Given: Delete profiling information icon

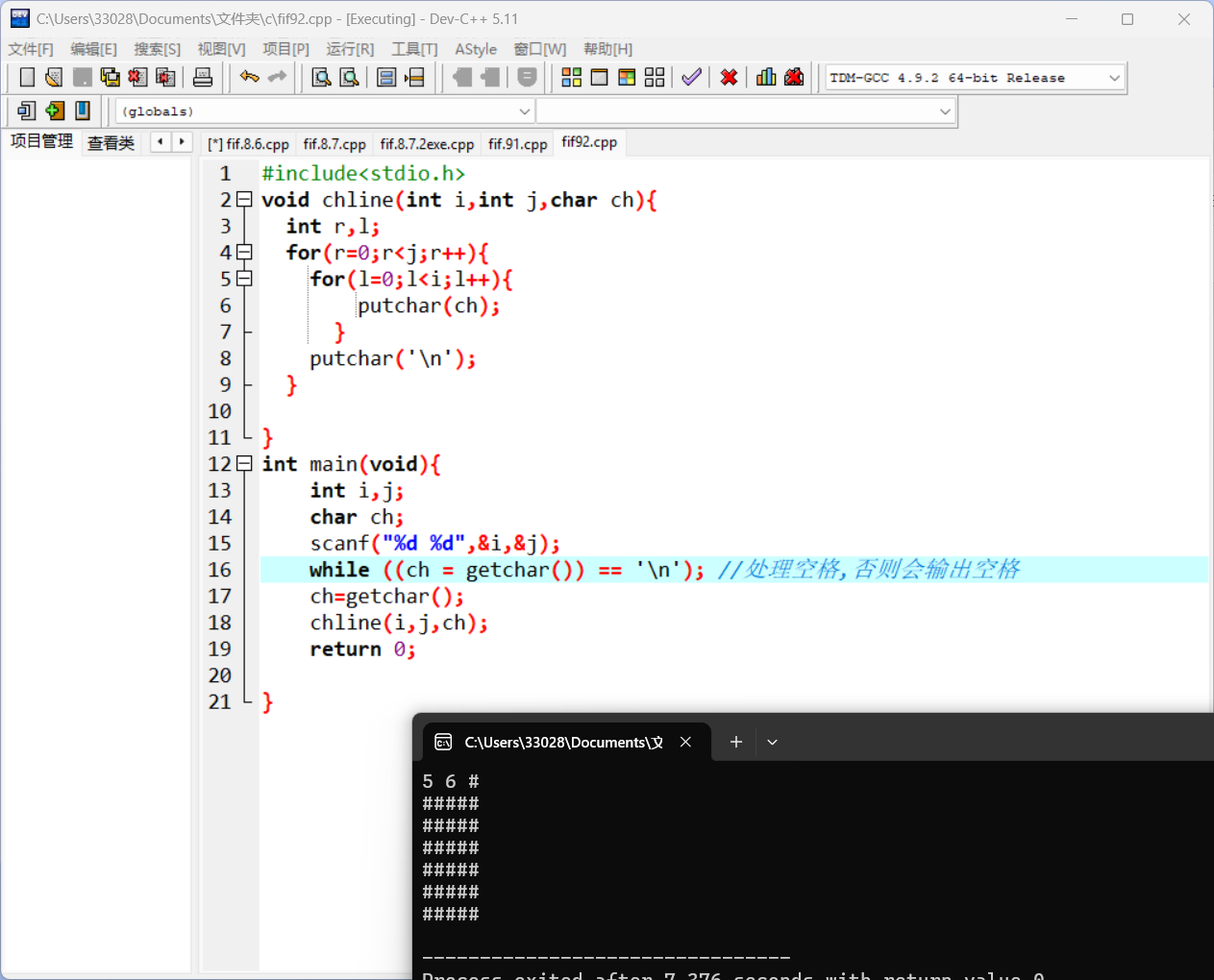Looking at the screenshot, I should click(x=794, y=78).
